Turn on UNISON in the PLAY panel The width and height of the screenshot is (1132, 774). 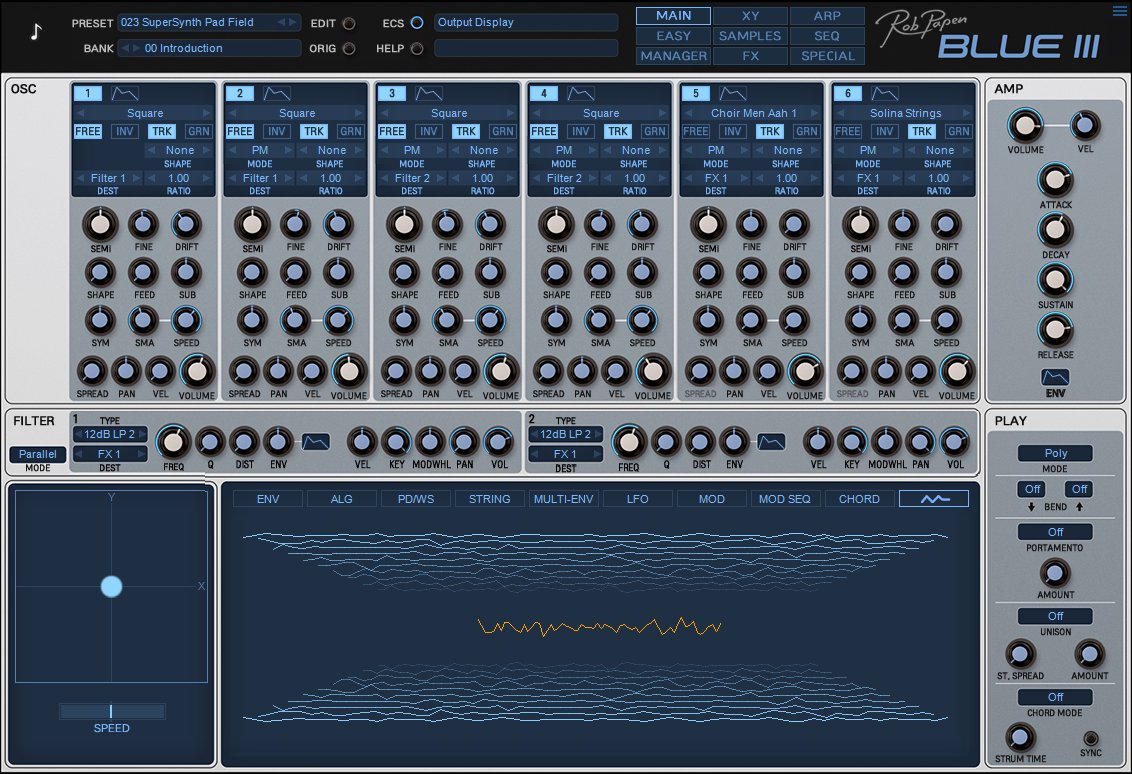click(1055, 616)
